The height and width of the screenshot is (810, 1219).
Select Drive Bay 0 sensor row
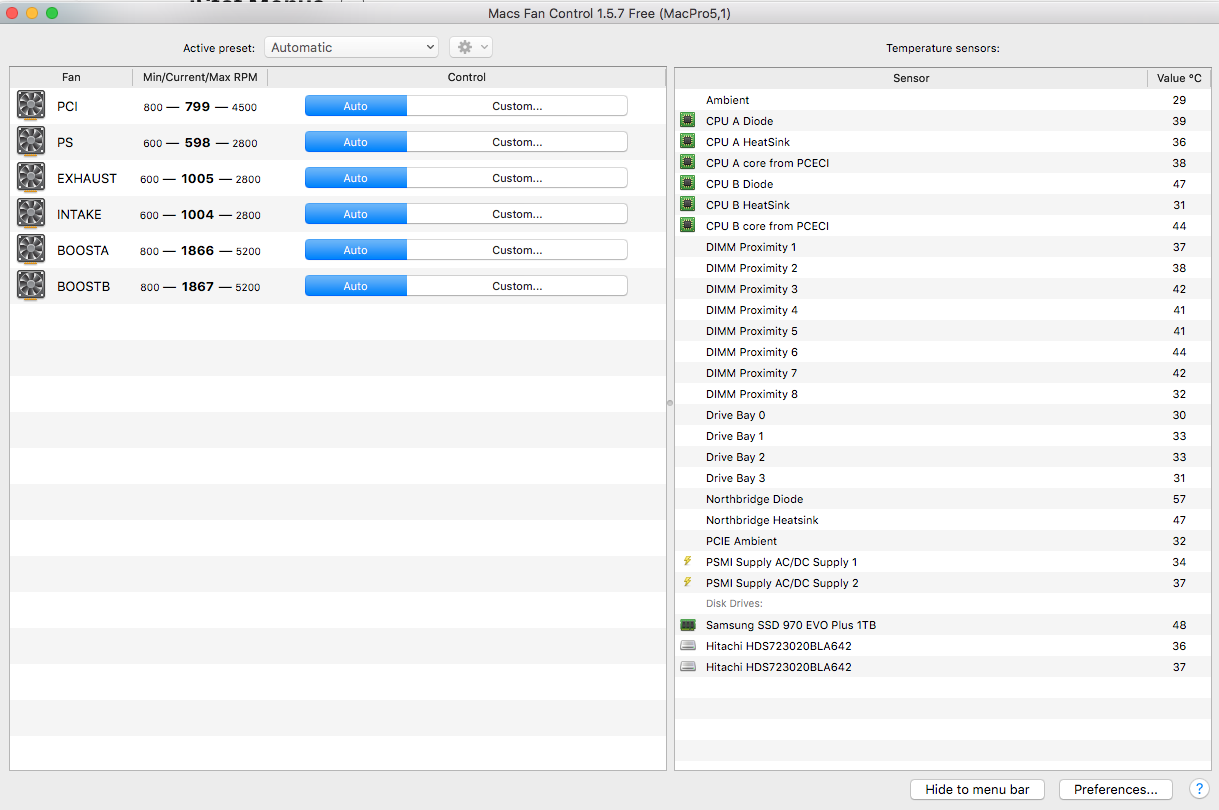943,415
